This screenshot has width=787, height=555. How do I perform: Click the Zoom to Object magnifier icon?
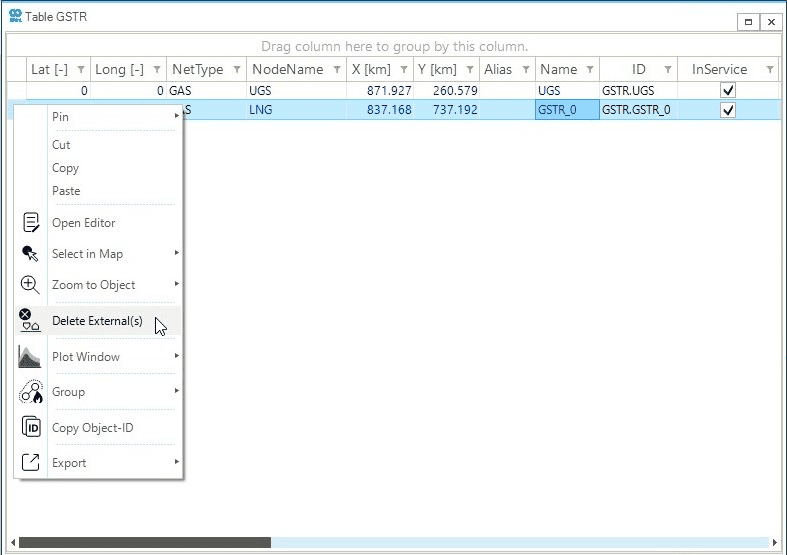(30, 285)
